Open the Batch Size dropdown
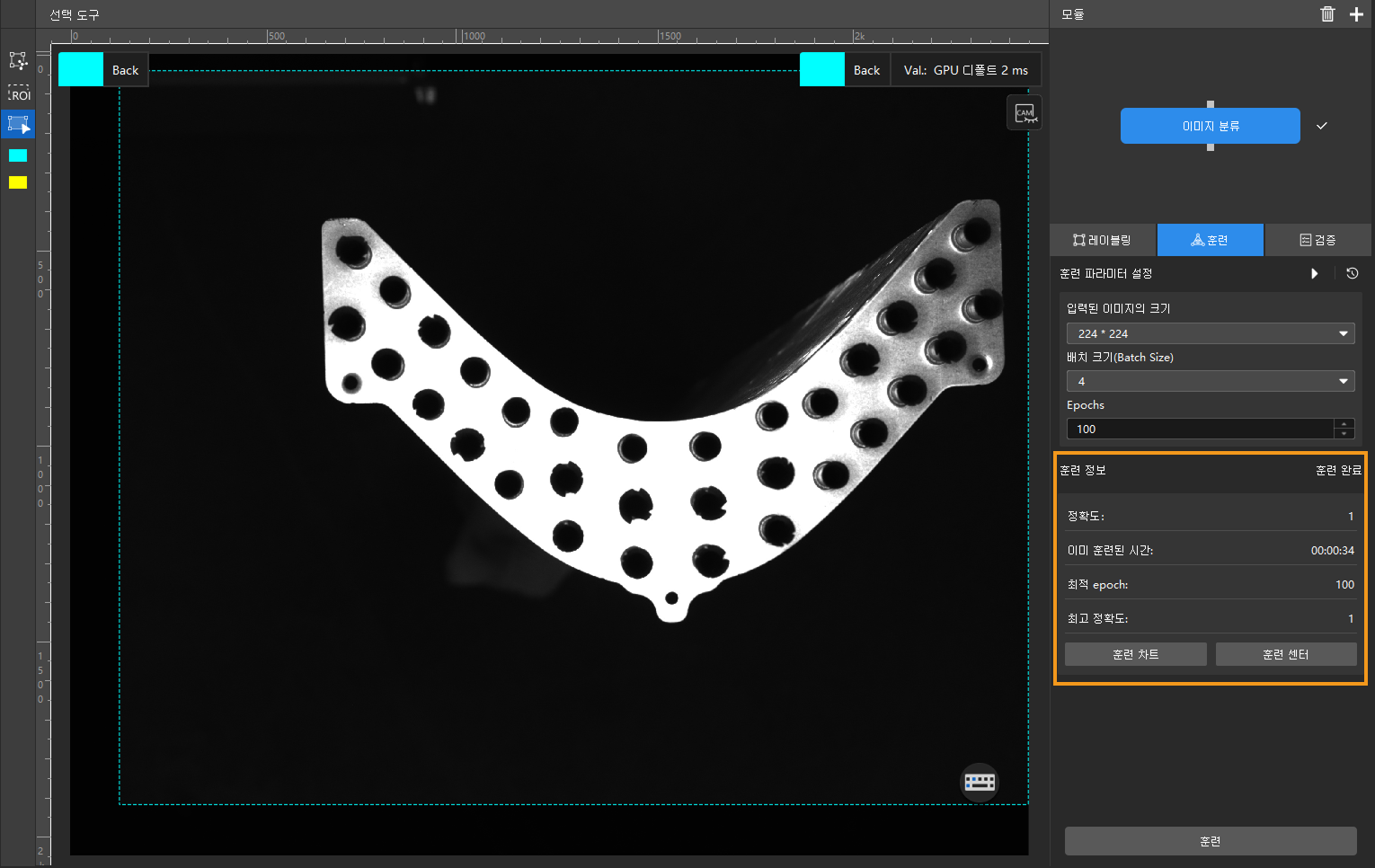The width and height of the screenshot is (1375, 868). (1210, 381)
